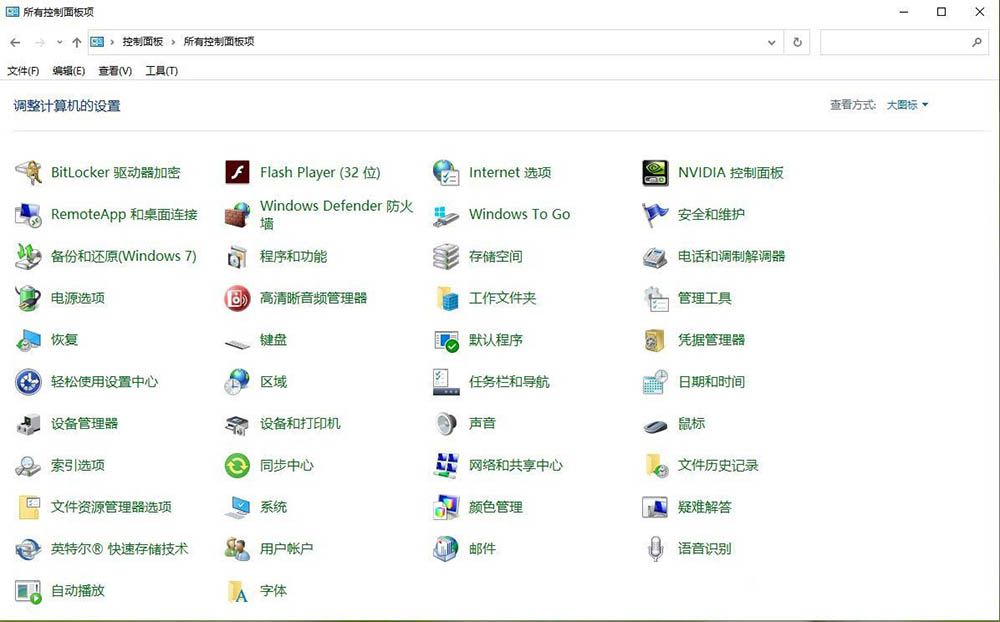Click the 字体 link
Image resolution: width=1000 pixels, height=622 pixels.
coord(274,591)
